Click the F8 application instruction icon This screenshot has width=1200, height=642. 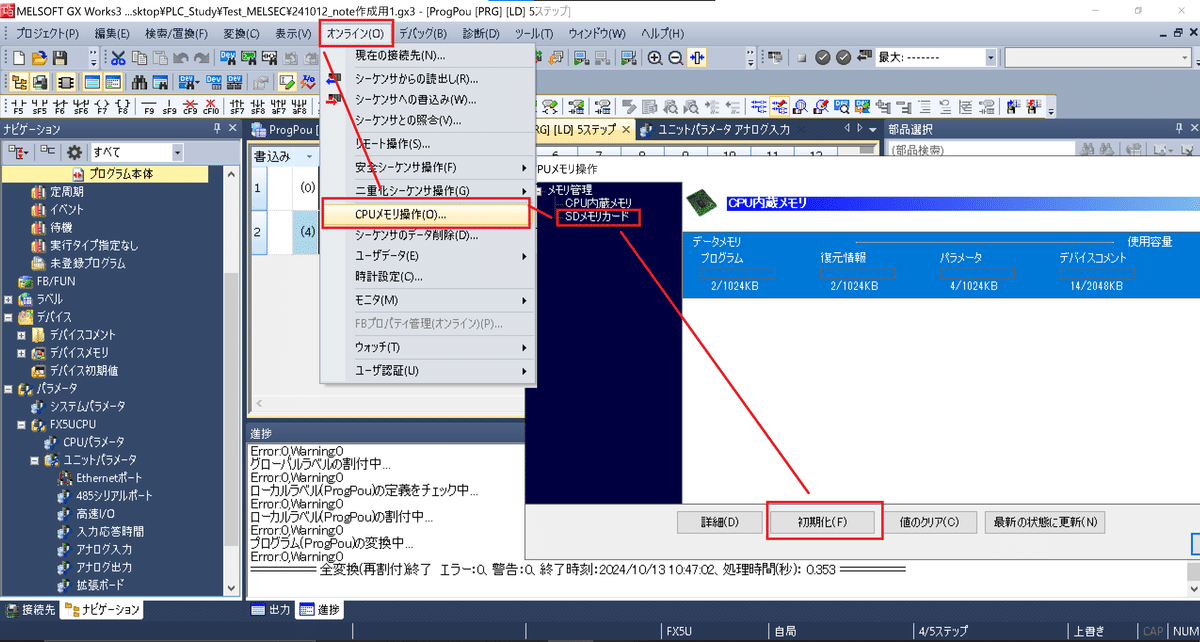click(123, 106)
